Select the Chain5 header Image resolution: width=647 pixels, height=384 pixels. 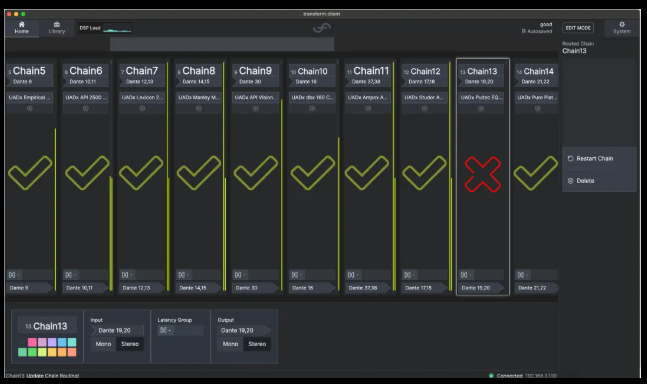(x=29, y=75)
